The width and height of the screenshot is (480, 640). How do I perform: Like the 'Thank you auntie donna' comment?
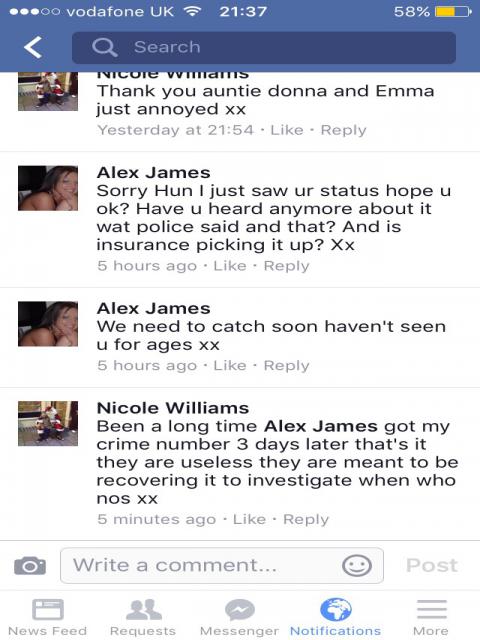click(x=287, y=130)
